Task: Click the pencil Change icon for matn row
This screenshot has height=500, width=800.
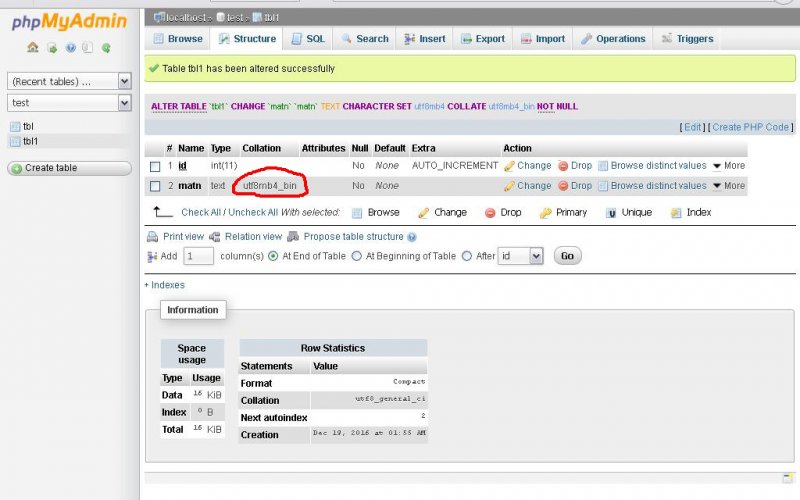Action: (509, 186)
